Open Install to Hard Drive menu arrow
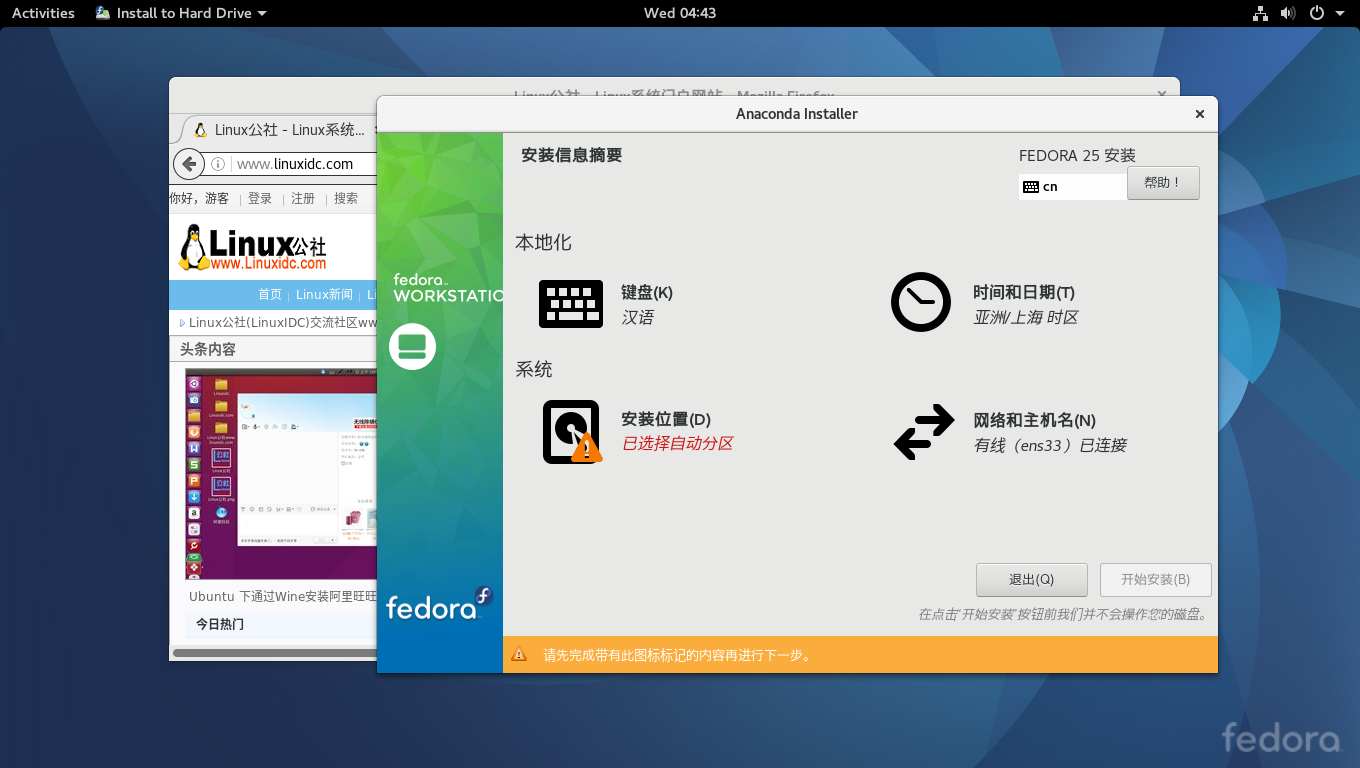Viewport: 1360px width, 768px height. [x=262, y=14]
